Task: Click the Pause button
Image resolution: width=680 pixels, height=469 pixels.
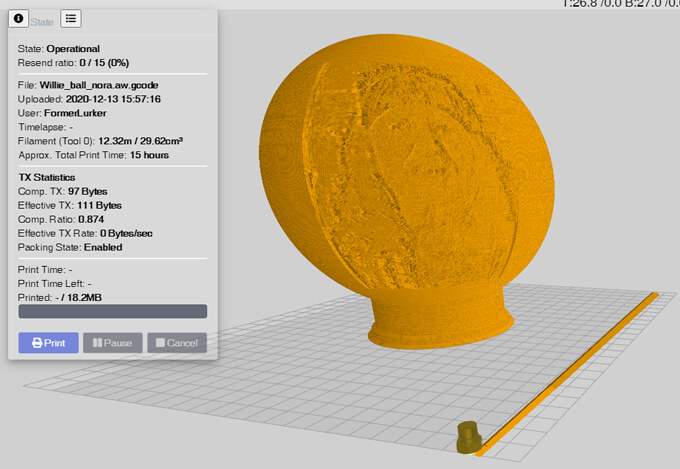Action: pos(113,343)
